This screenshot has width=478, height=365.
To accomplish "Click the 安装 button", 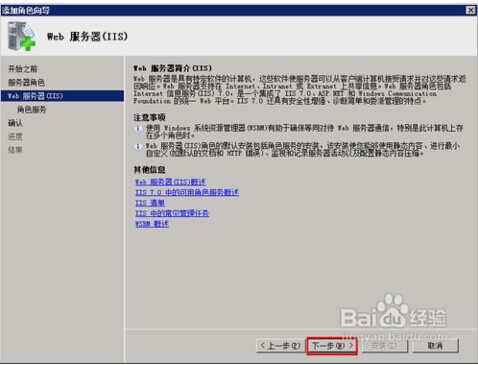I will tap(384, 346).
